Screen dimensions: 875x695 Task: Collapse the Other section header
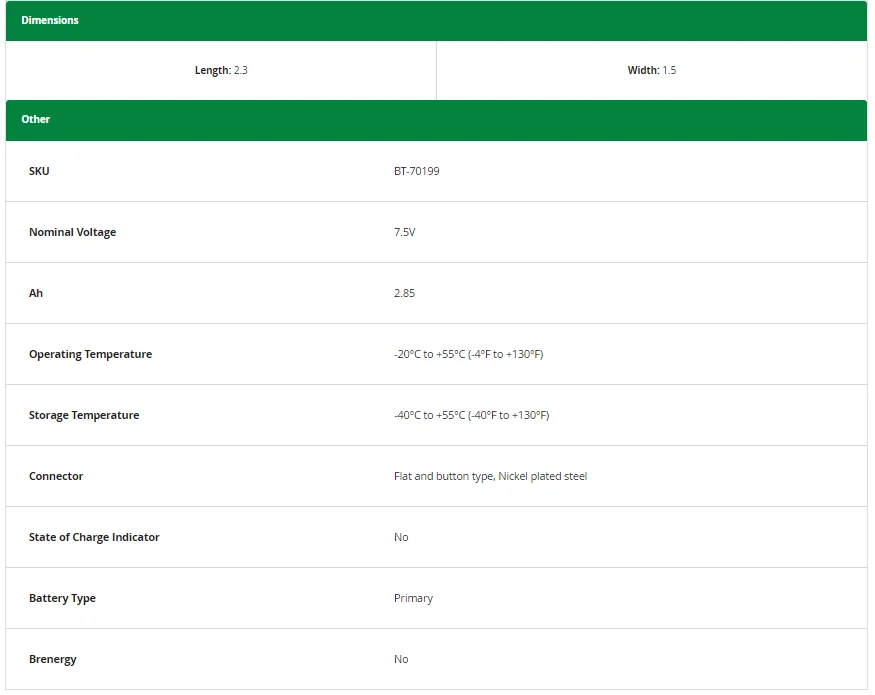[x=436, y=119]
